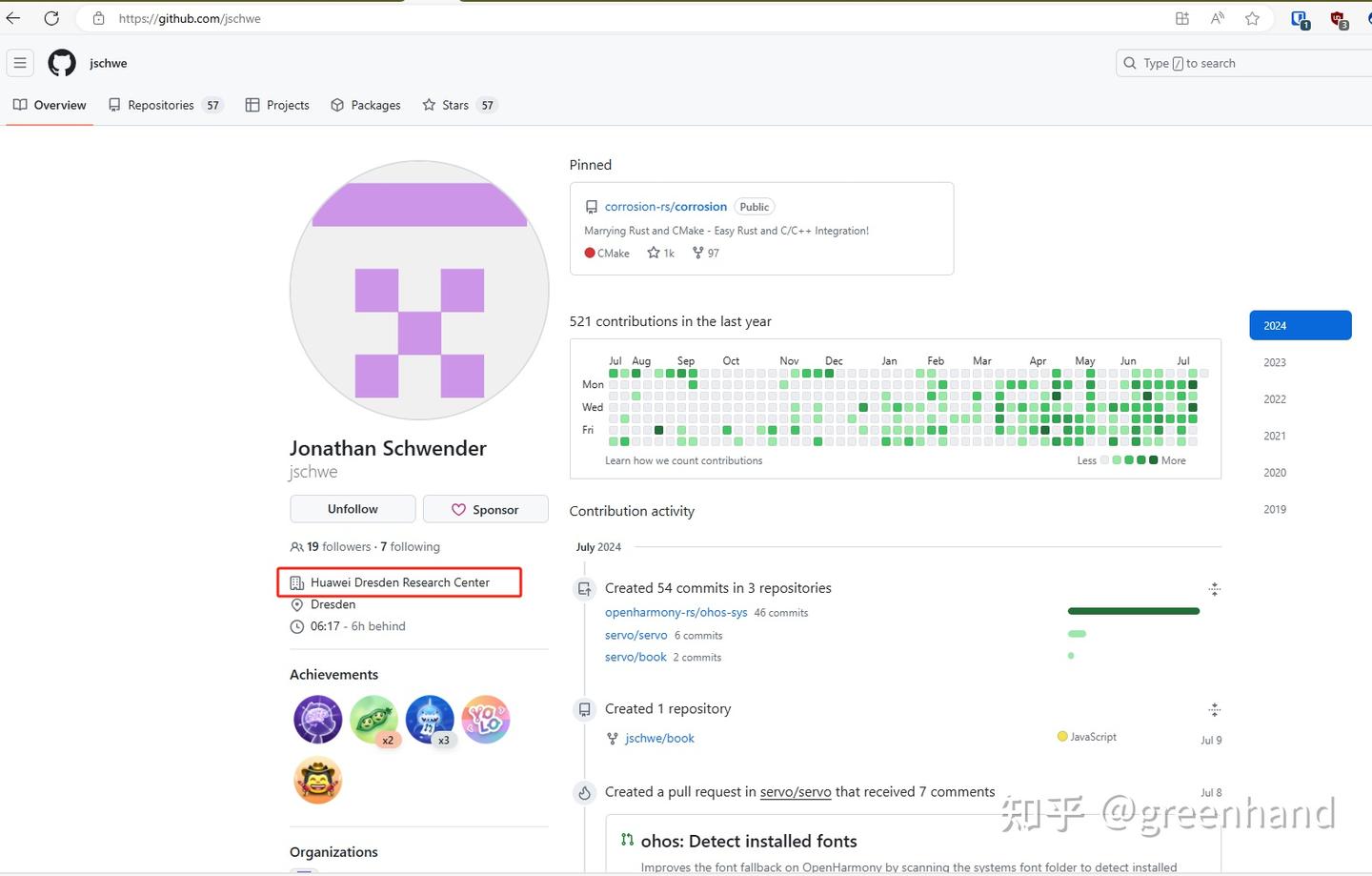The width and height of the screenshot is (1372, 876).
Task: Click the pull request icon near 'ohos: Detect installed fonts'
Action: [627, 841]
